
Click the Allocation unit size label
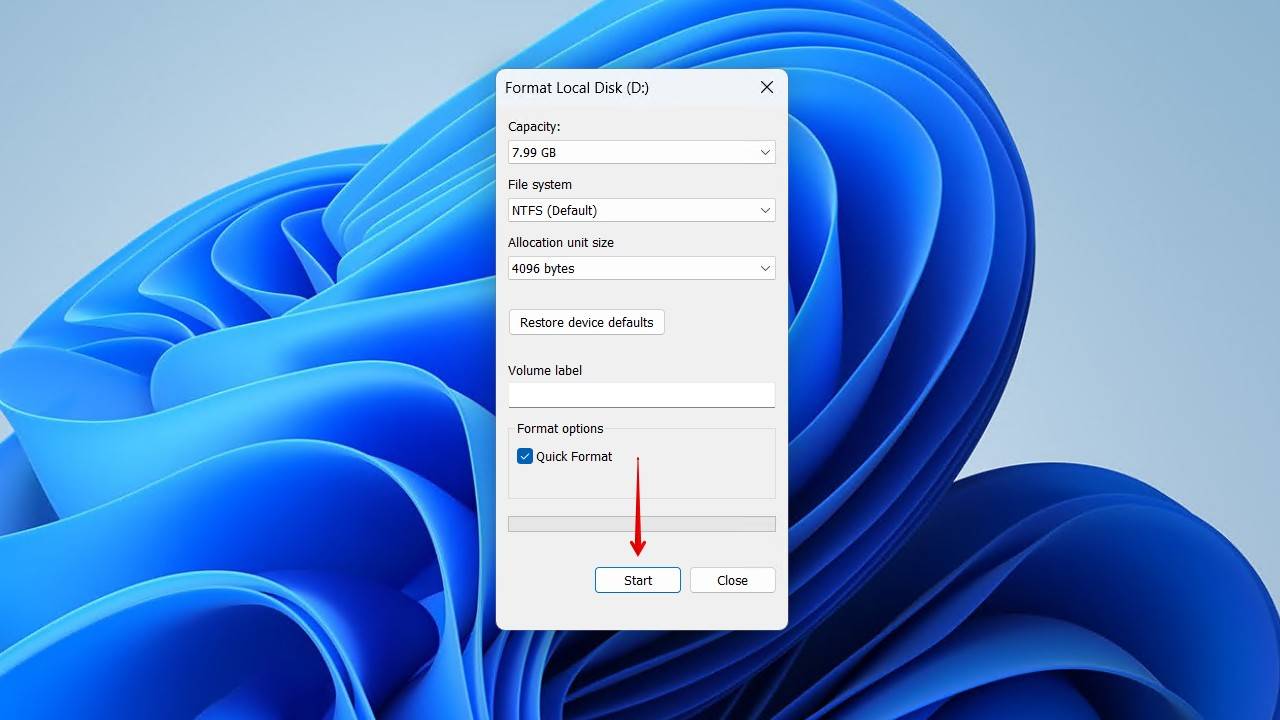pyautogui.click(x=561, y=243)
